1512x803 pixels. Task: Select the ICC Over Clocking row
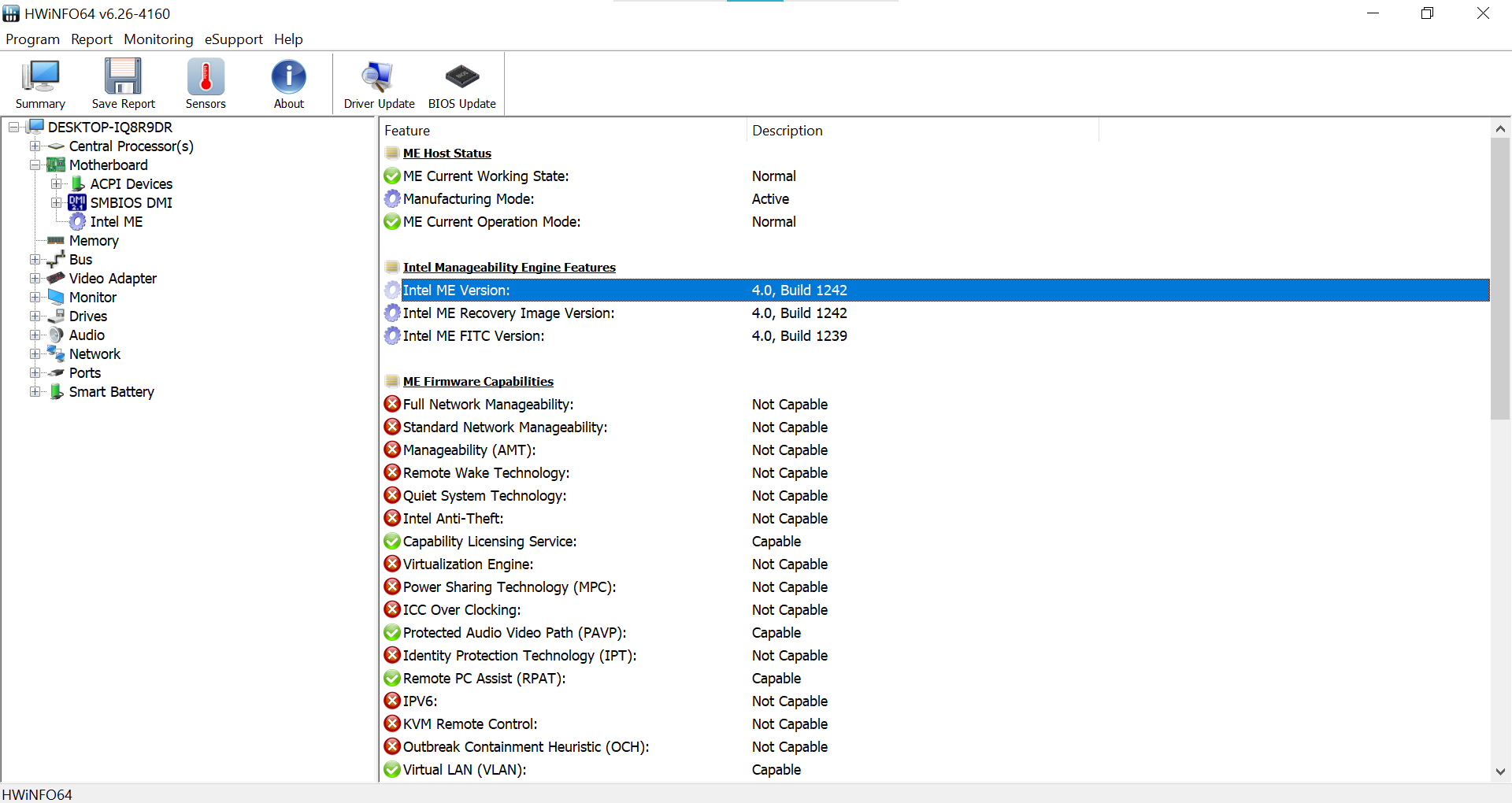pyautogui.click(x=936, y=610)
